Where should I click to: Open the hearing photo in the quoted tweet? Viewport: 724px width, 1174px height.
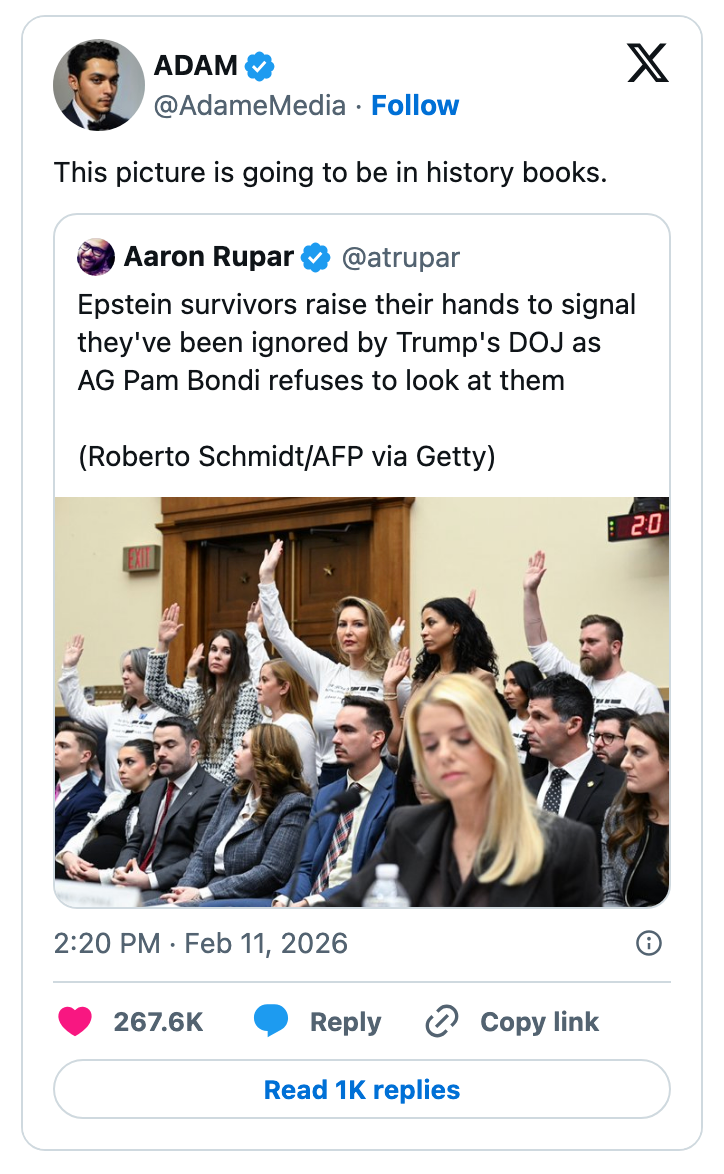(362, 701)
